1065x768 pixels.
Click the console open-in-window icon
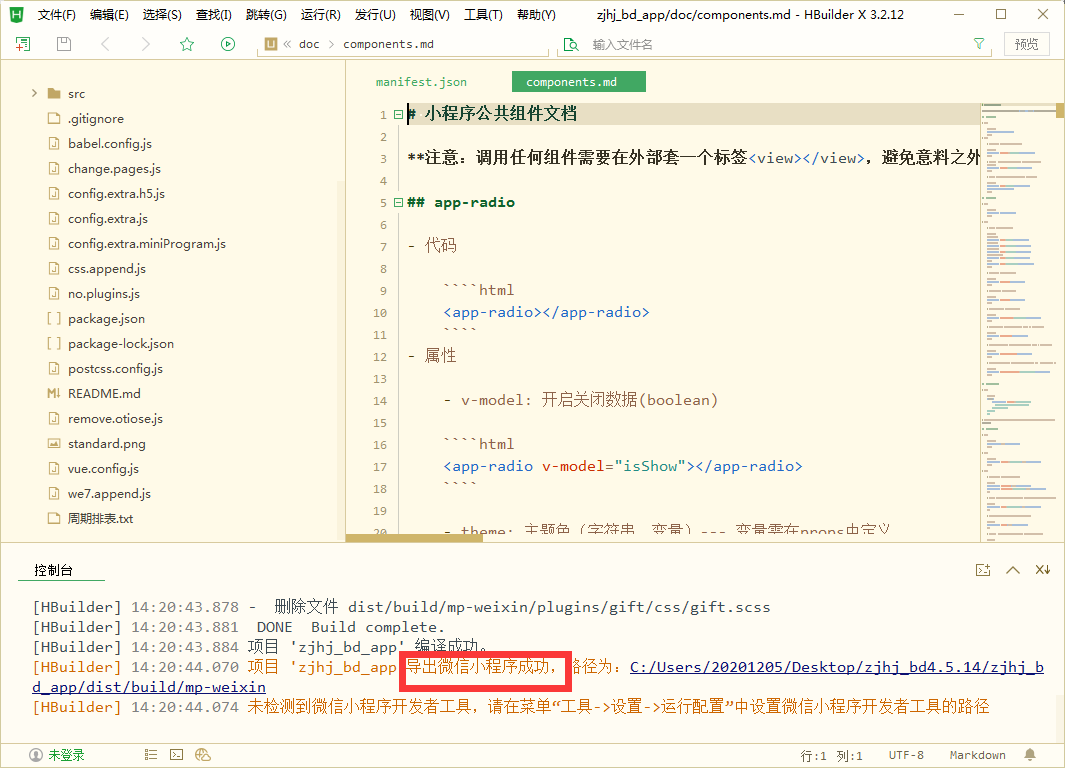click(x=983, y=570)
